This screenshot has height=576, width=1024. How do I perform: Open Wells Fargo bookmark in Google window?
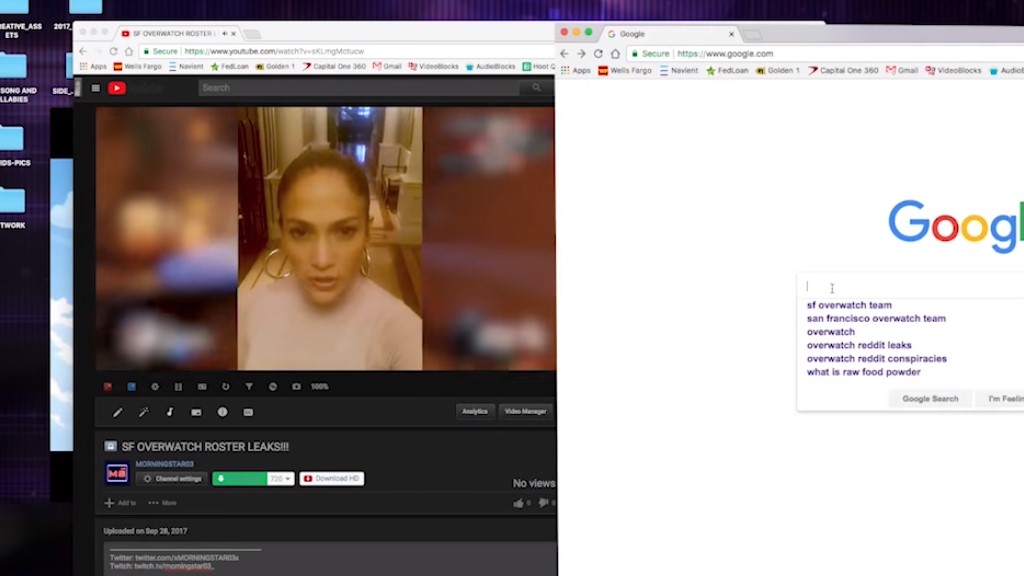(625, 71)
